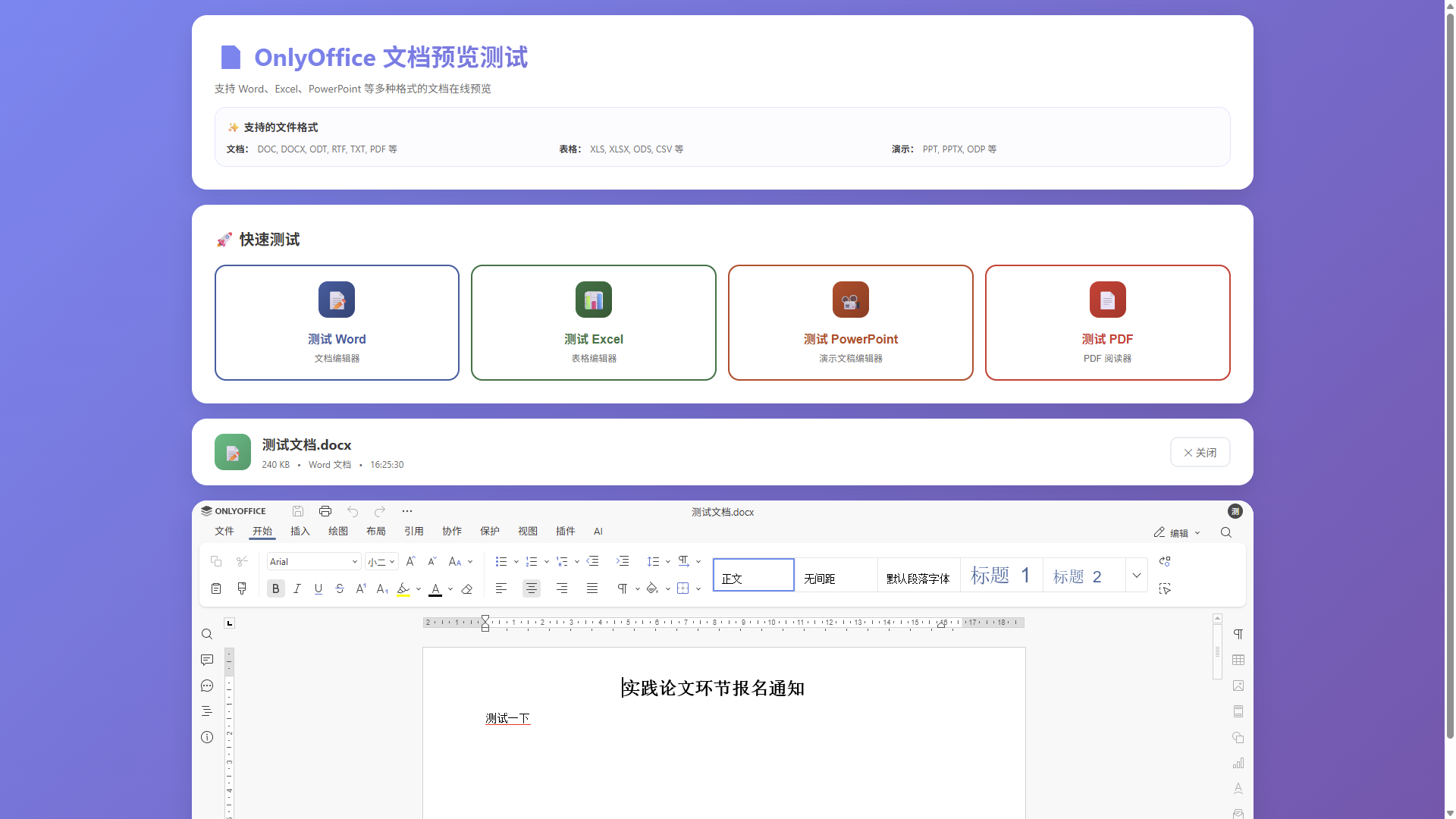The height and width of the screenshot is (819, 1456).
Task: Click the copy style paintbrush icon
Action: click(242, 588)
